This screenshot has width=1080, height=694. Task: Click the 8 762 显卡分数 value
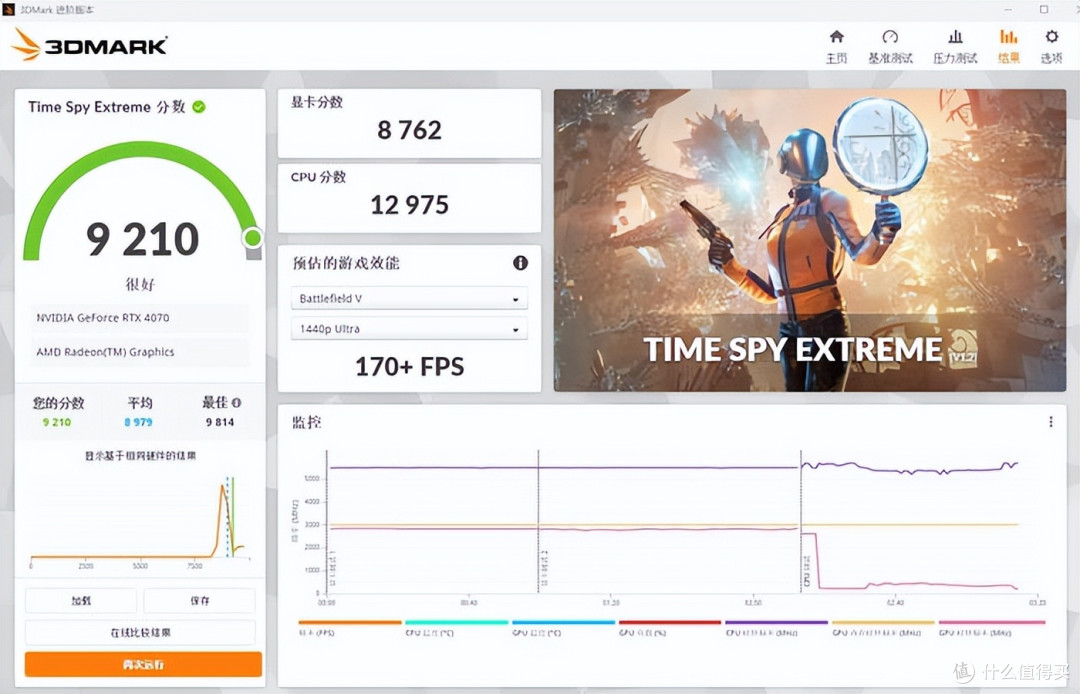click(409, 129)
